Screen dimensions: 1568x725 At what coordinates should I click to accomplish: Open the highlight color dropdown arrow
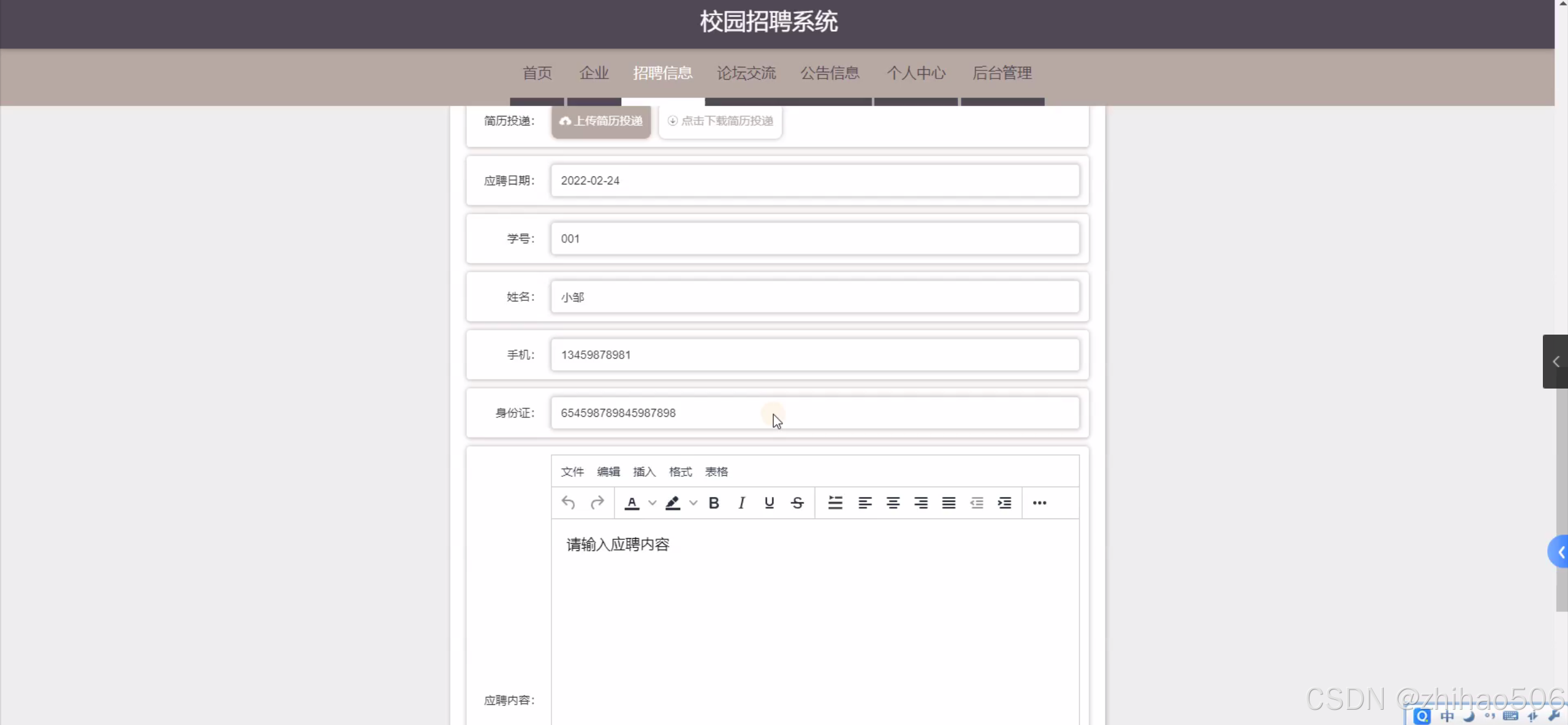point(693,503)
